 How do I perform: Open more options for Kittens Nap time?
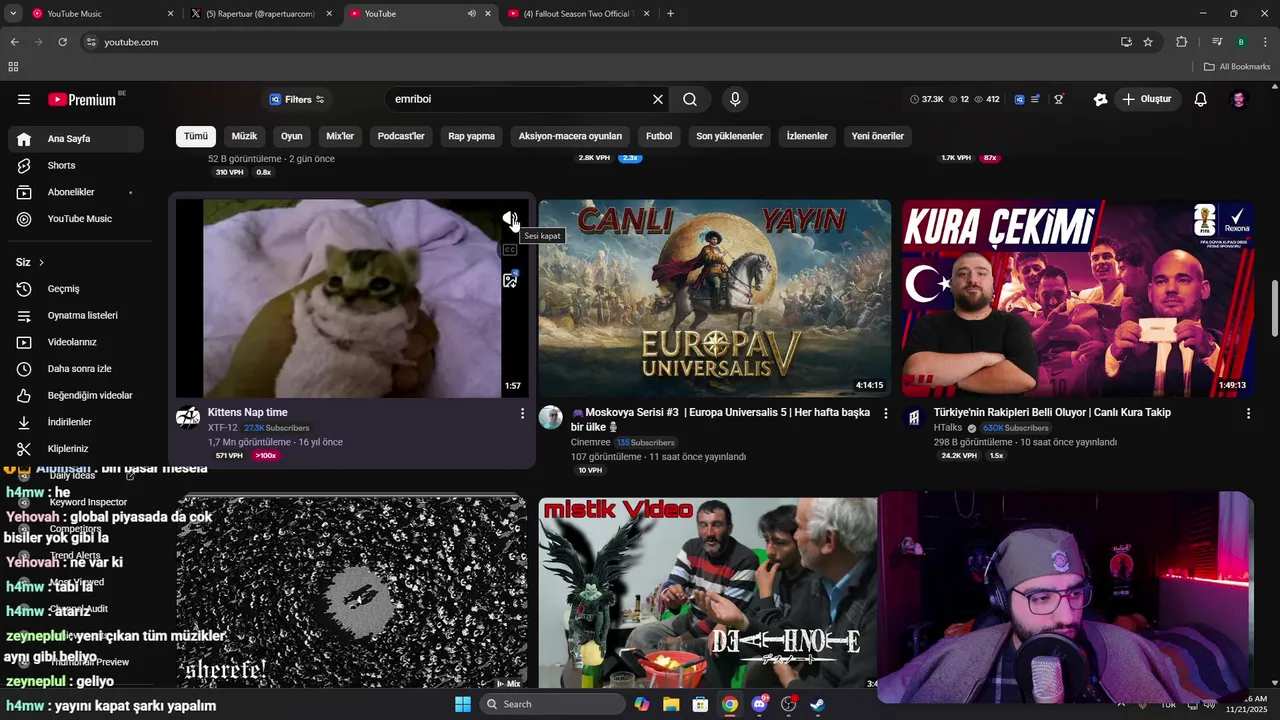(x=522, y=413)
